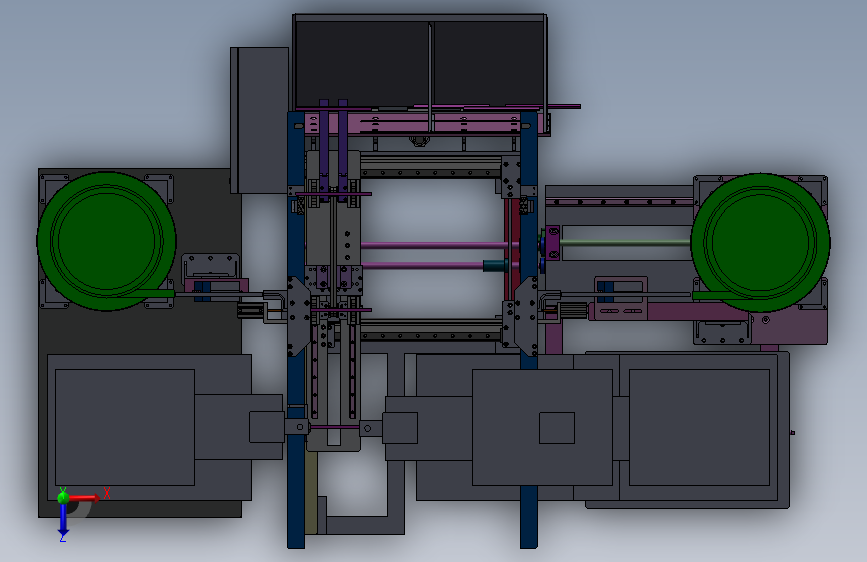This screenshot has height=562, width=867.
Task: Select the light green shaft feeding right bowl
Action: (x=625, y=242)
